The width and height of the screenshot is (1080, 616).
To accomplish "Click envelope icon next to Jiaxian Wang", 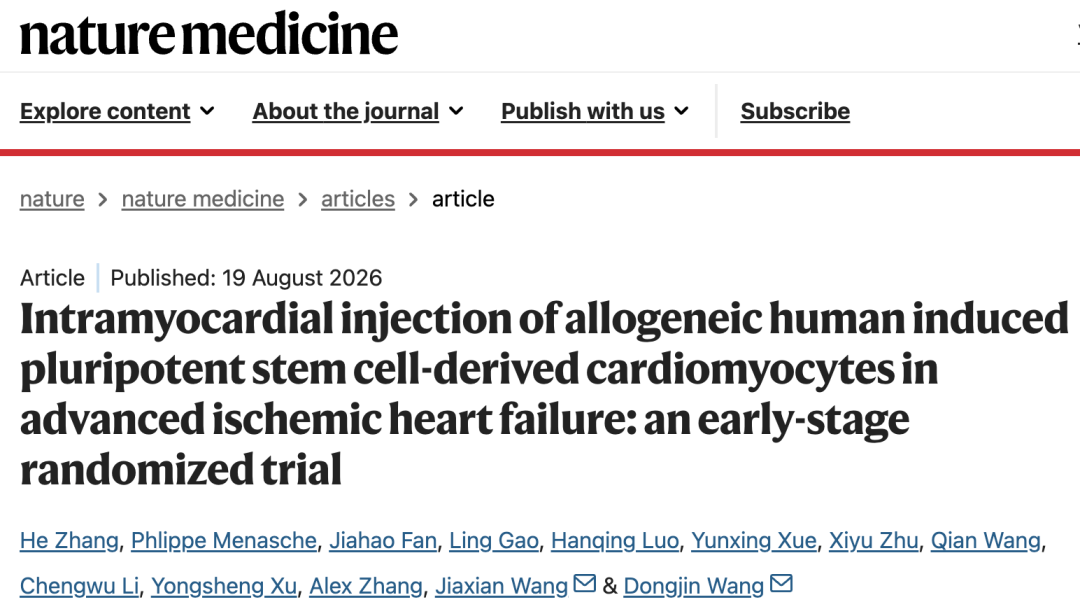I will (x=585, y=584).
